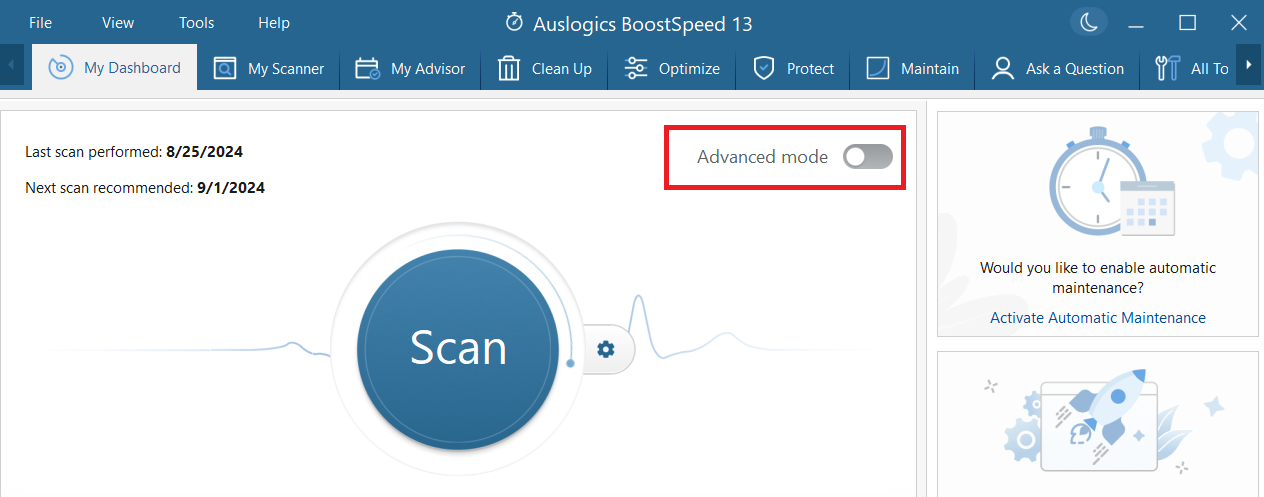This screenshot has height=497, width=1264.
Task: Enable the Advanced mode switch
Action: point(867,156)
